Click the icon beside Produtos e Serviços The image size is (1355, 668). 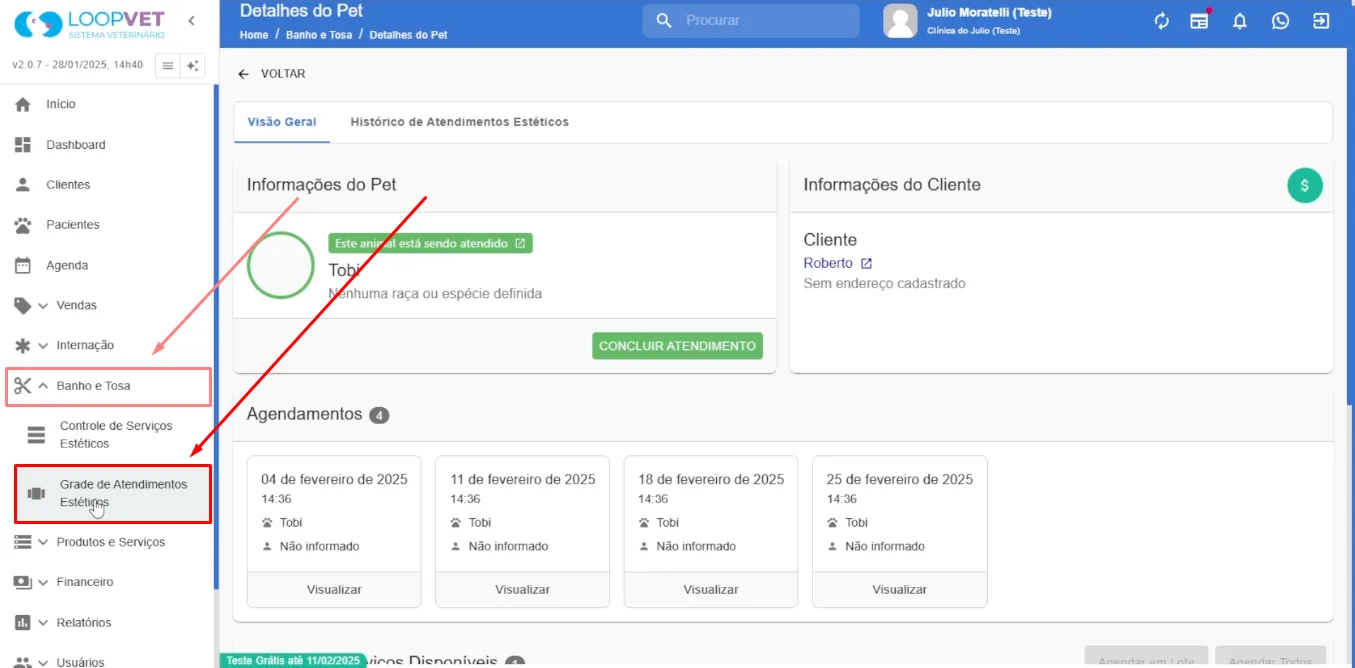(22, 542)
